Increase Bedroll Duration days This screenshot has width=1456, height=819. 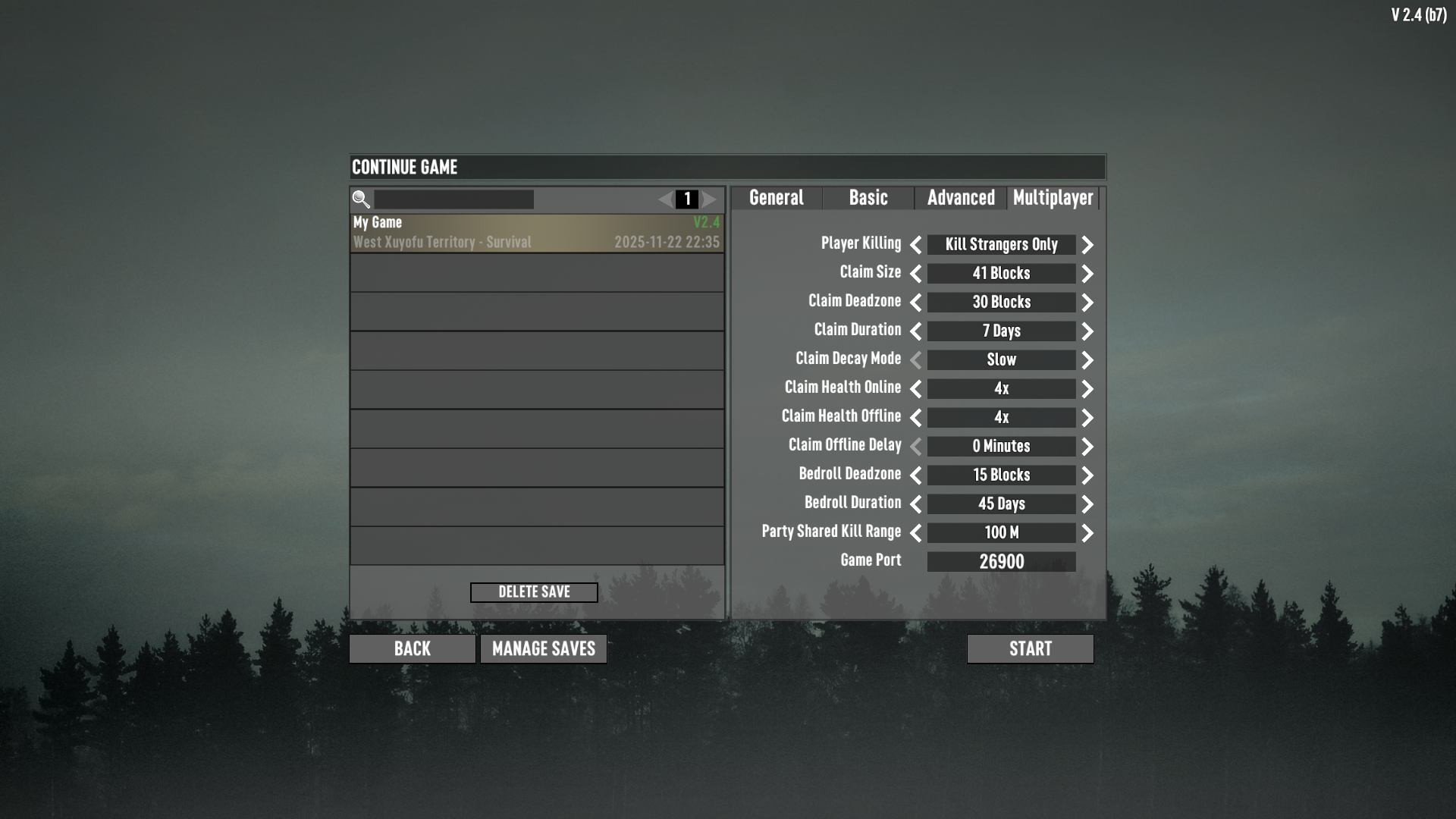click(1087, 504)
